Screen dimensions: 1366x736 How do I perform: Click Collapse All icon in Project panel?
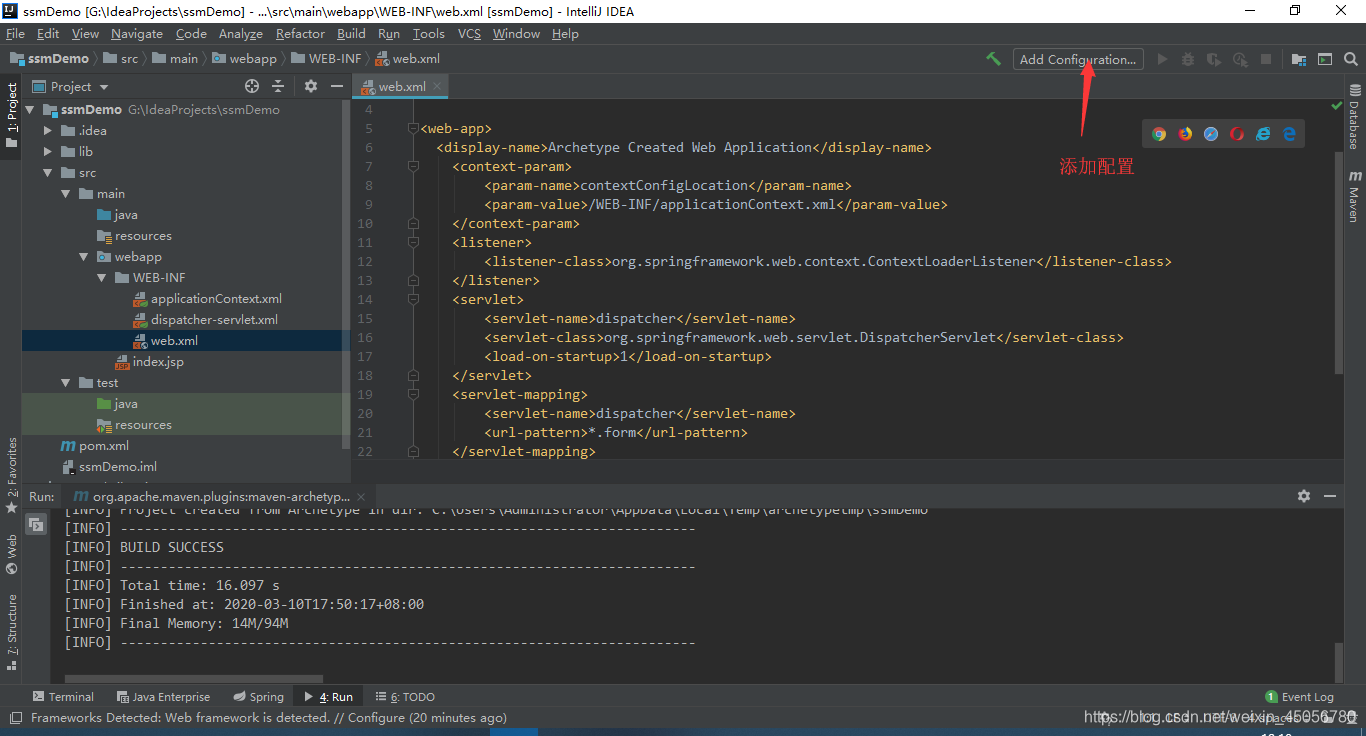pos(278,86)
